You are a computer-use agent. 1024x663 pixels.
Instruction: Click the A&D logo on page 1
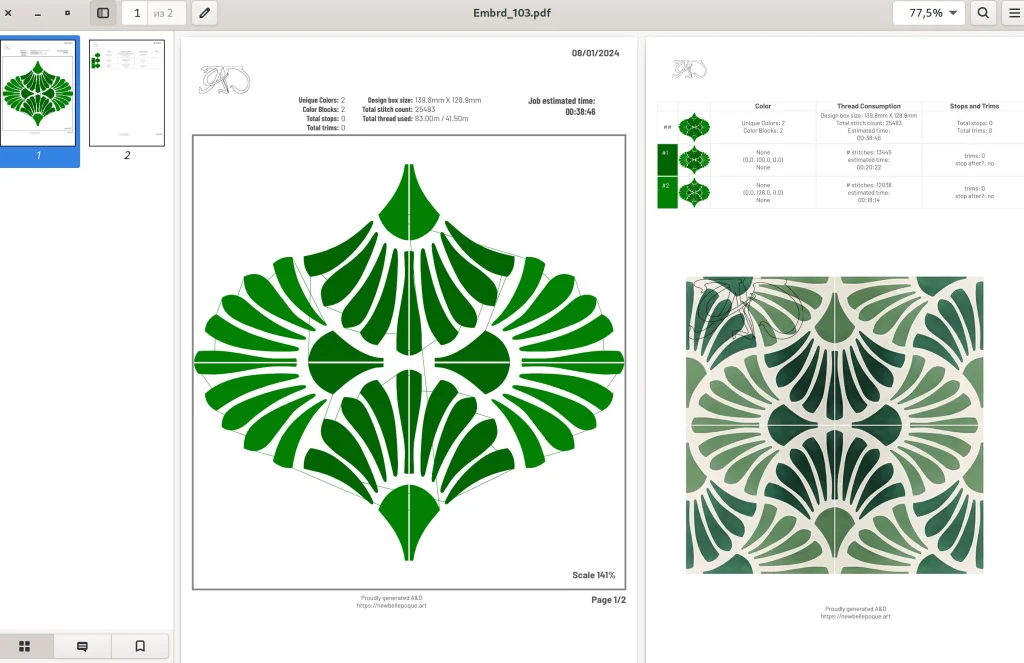point(224,80)
